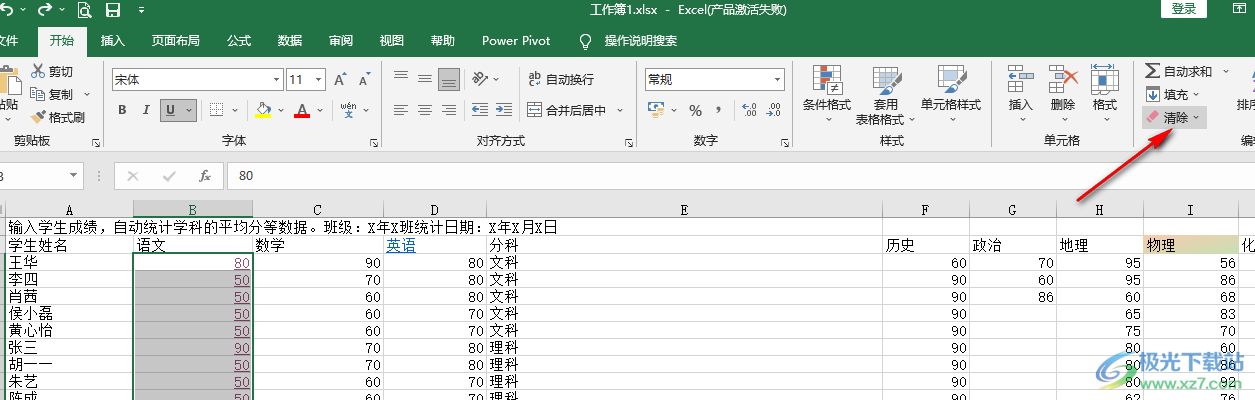Switch to the Data (数据) tab
The height and width of the screenshot is (400, 1255).
coord(290,41)
